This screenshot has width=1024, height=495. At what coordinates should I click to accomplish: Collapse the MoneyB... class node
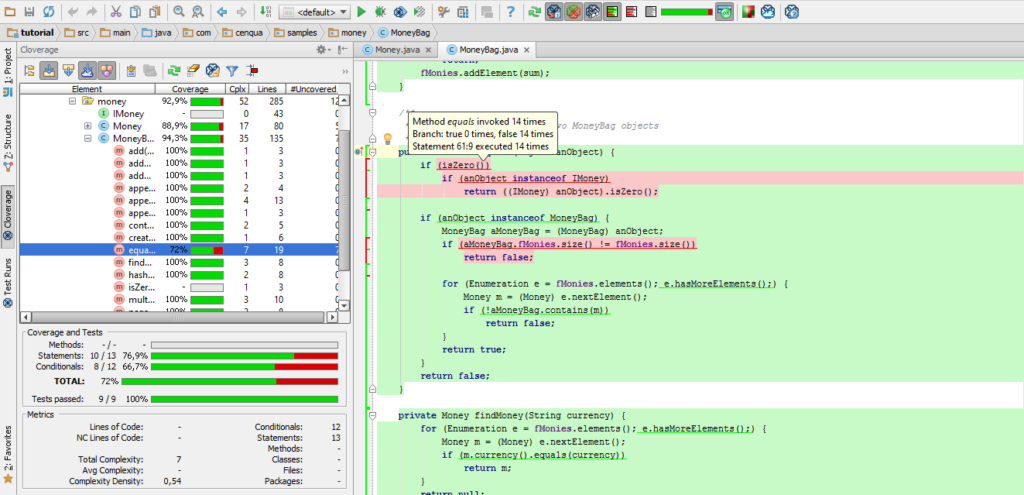click(x=88, y=138)
